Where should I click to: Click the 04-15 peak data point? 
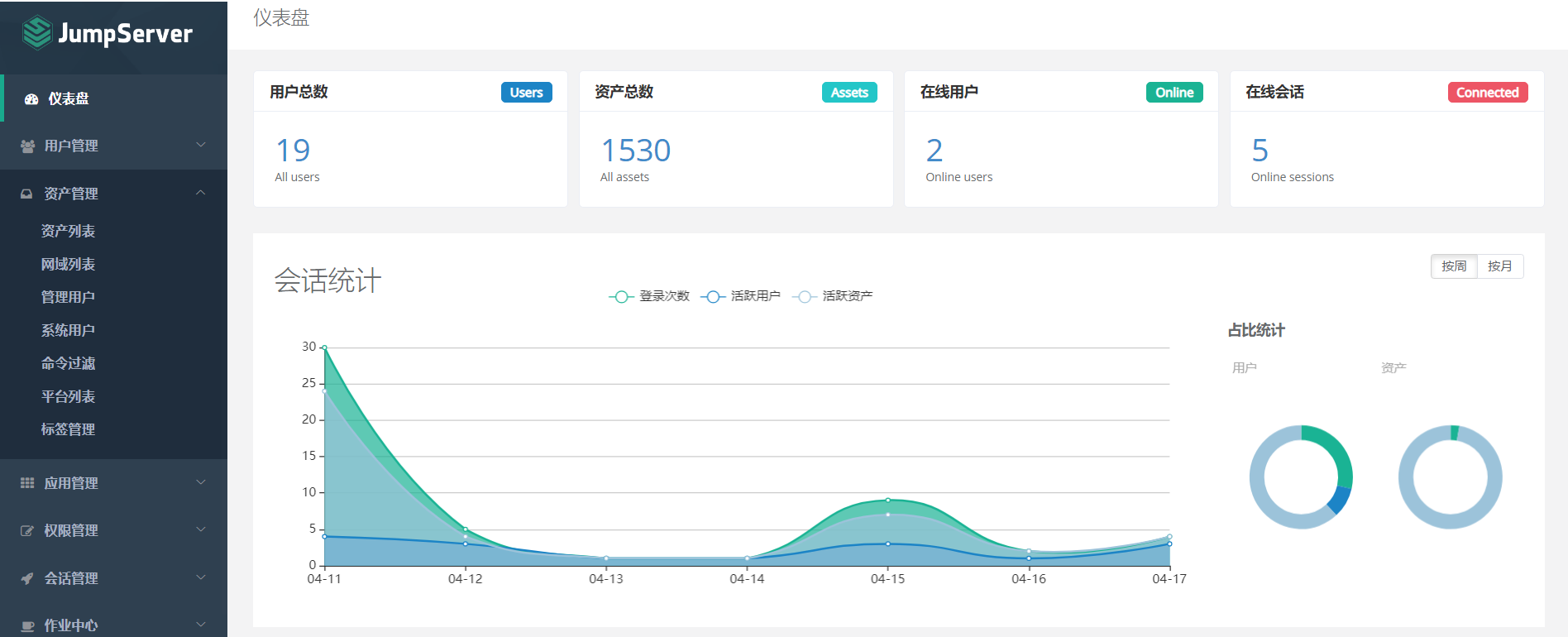click(888, 500)
